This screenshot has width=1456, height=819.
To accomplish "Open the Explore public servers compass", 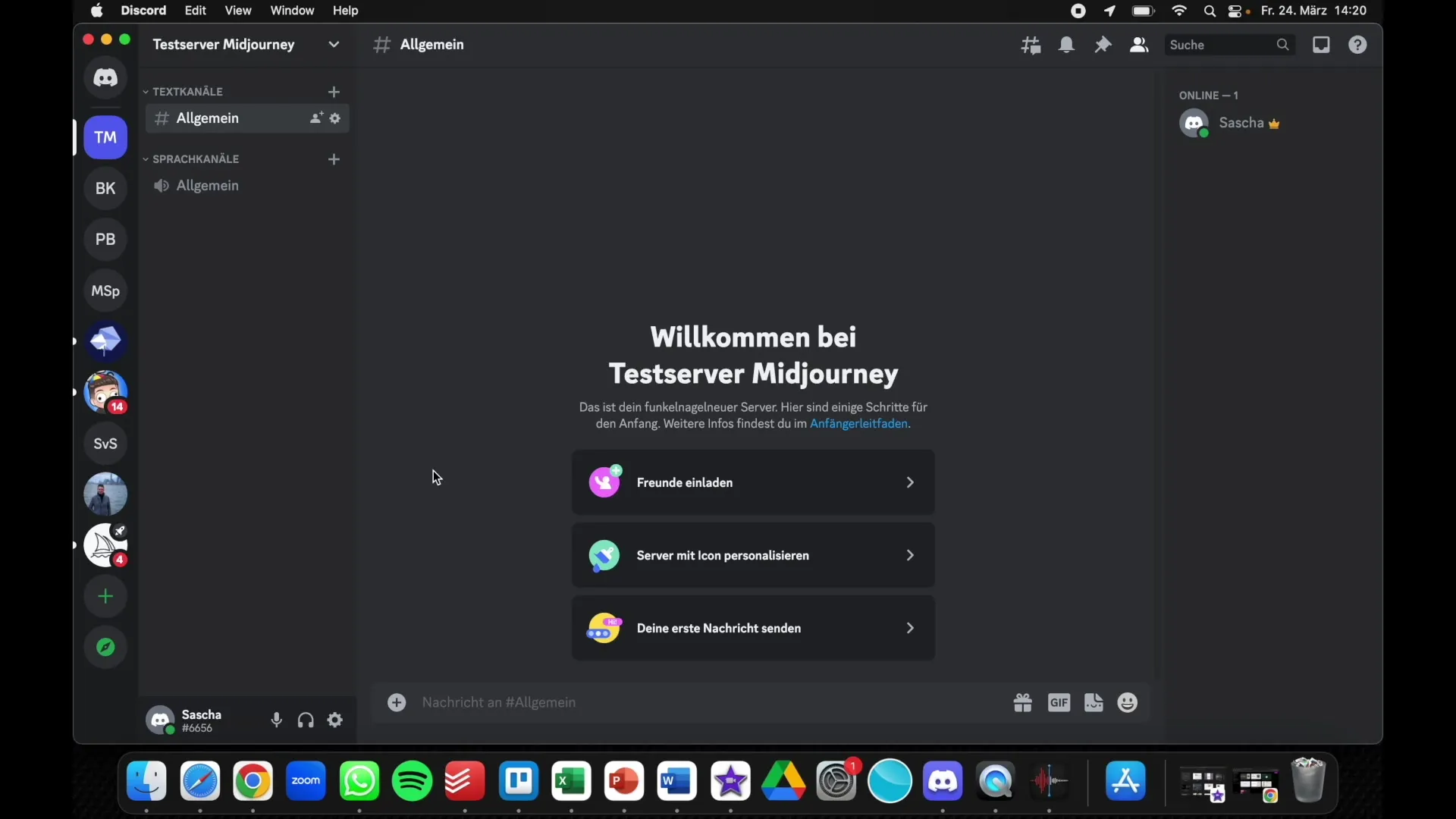I will [105, 648].
